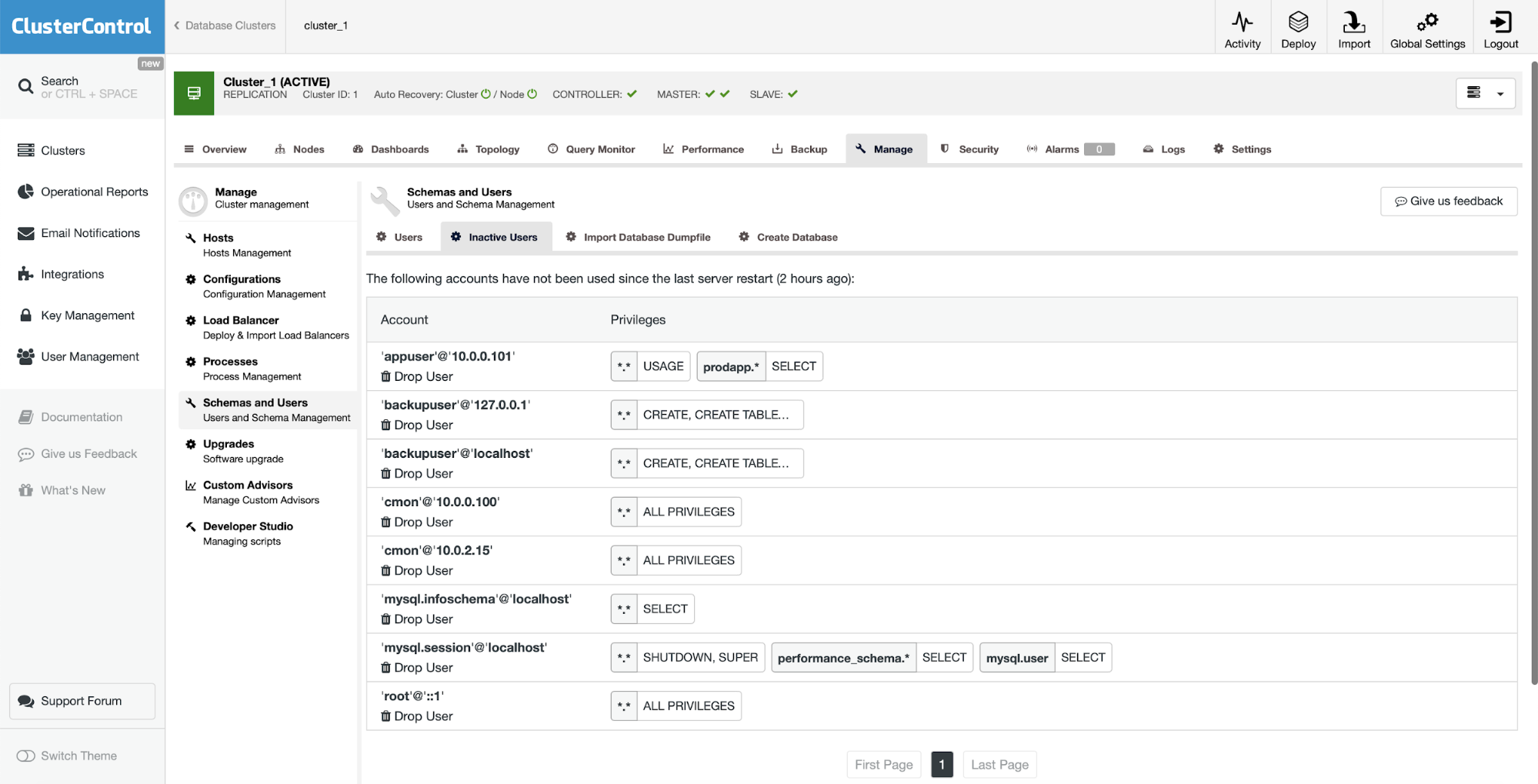Switch to the Dashboards tab
1538x784 pixels.
point(391,149)
